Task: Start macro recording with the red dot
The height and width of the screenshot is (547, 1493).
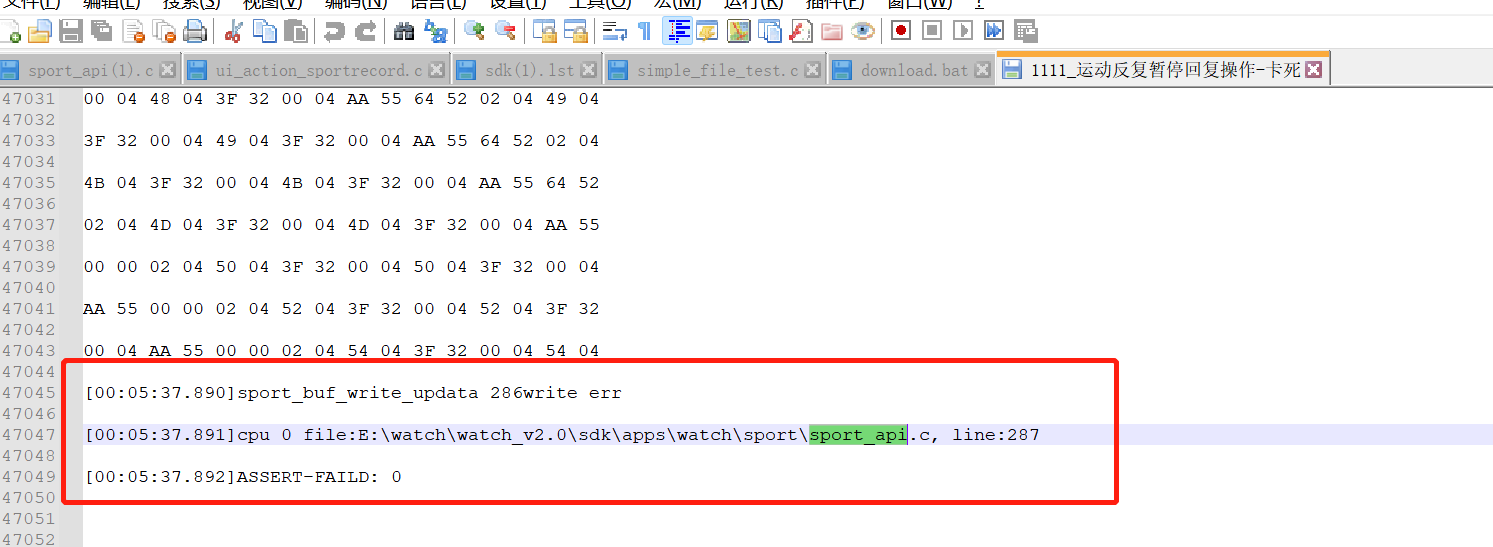Action: coord(901,32)
